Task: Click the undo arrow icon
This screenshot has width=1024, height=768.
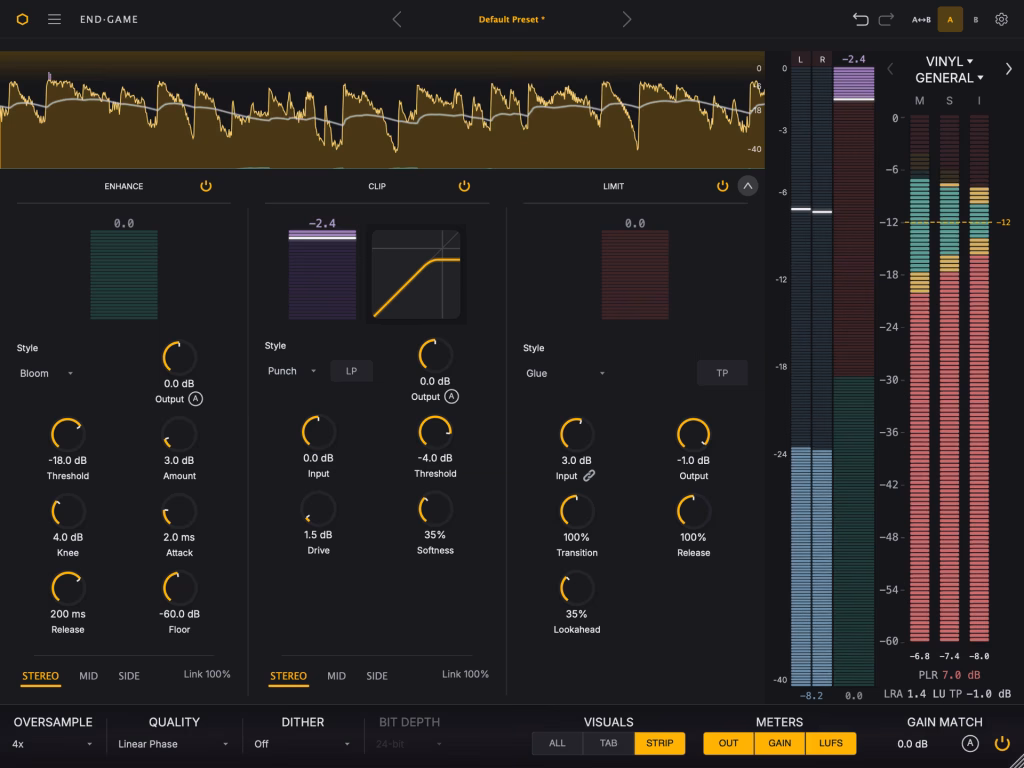Action: [861, 20]
